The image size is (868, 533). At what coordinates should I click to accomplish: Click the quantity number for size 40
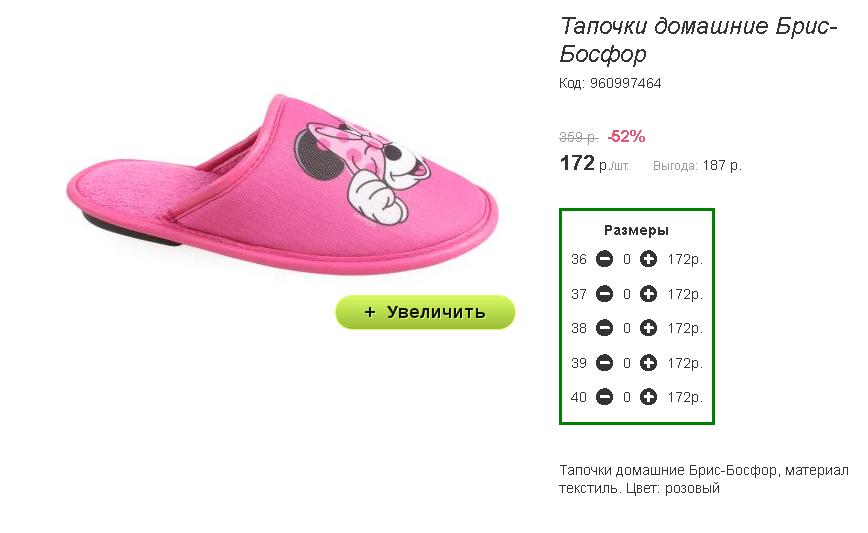(x=627, y=397)
